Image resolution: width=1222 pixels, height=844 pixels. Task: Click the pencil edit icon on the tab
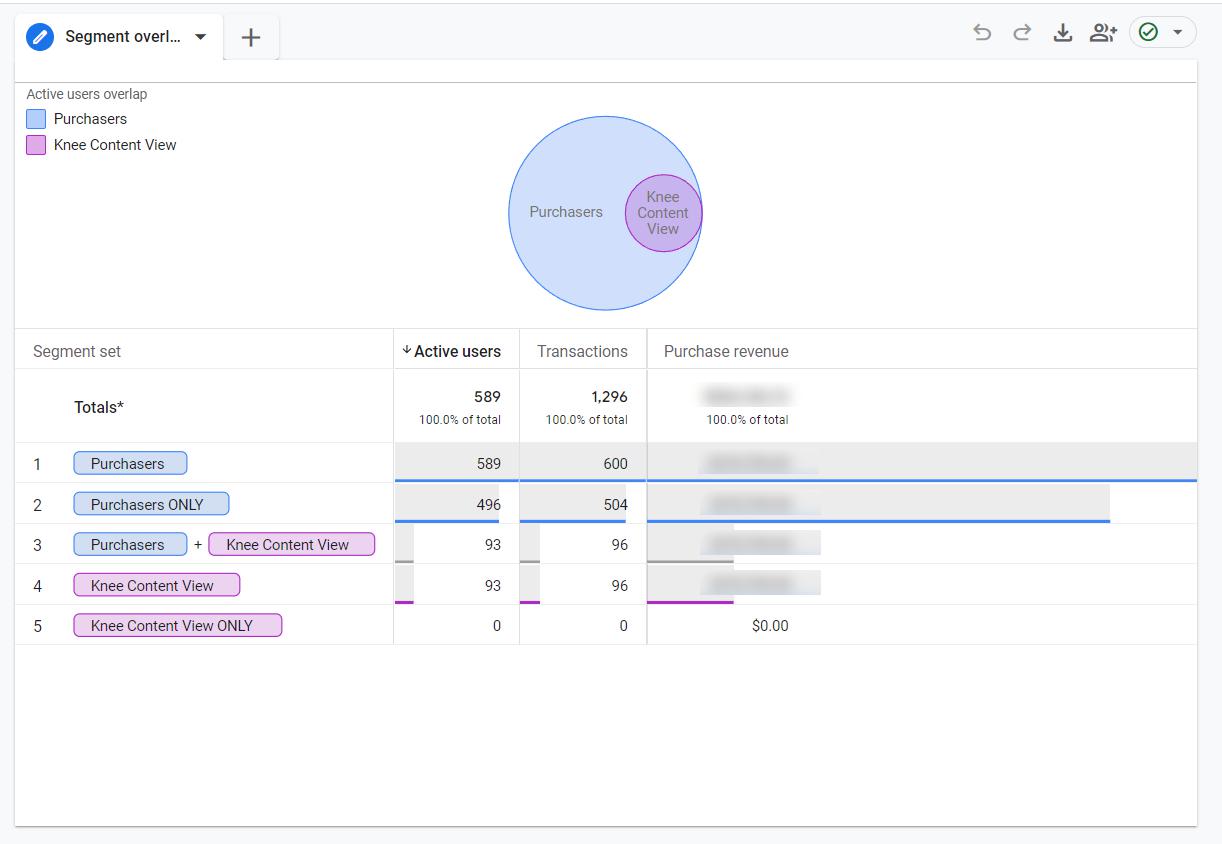pos(40,36)
